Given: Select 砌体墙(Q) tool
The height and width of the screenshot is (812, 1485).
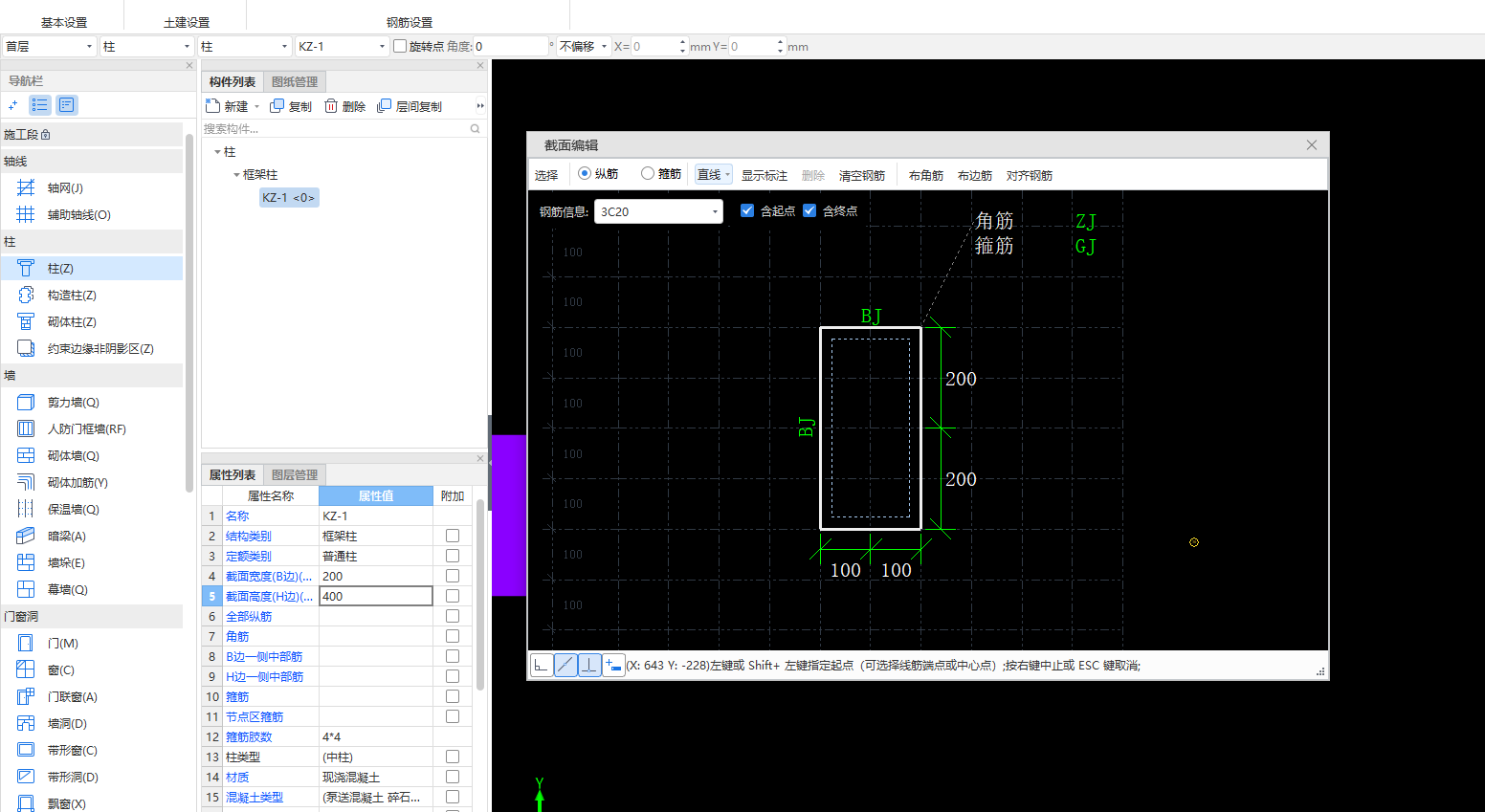Looking at the screenshot, I should pyautogui.click(x=73, y=456).
